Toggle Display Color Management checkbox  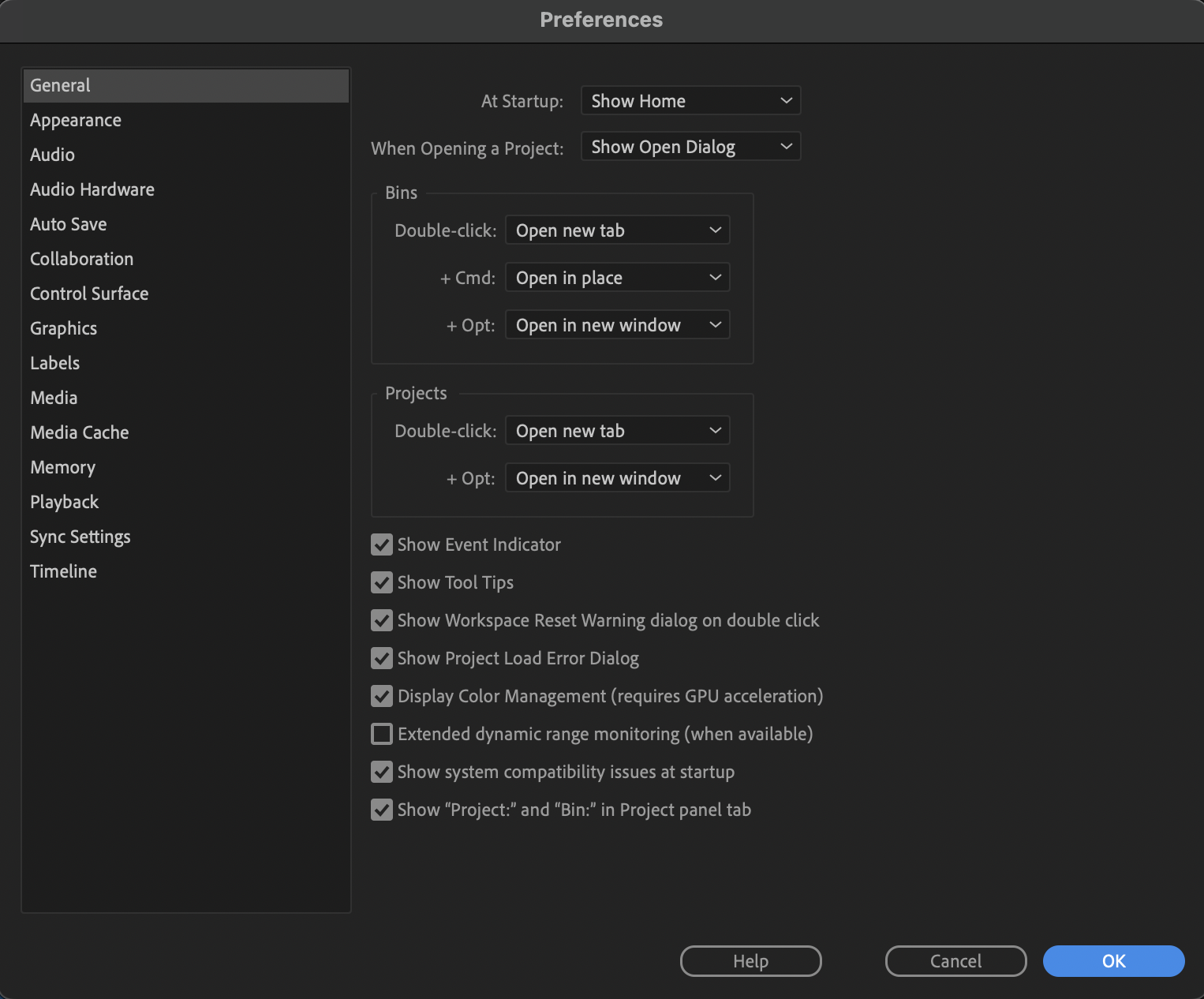(x=381, y=696)
